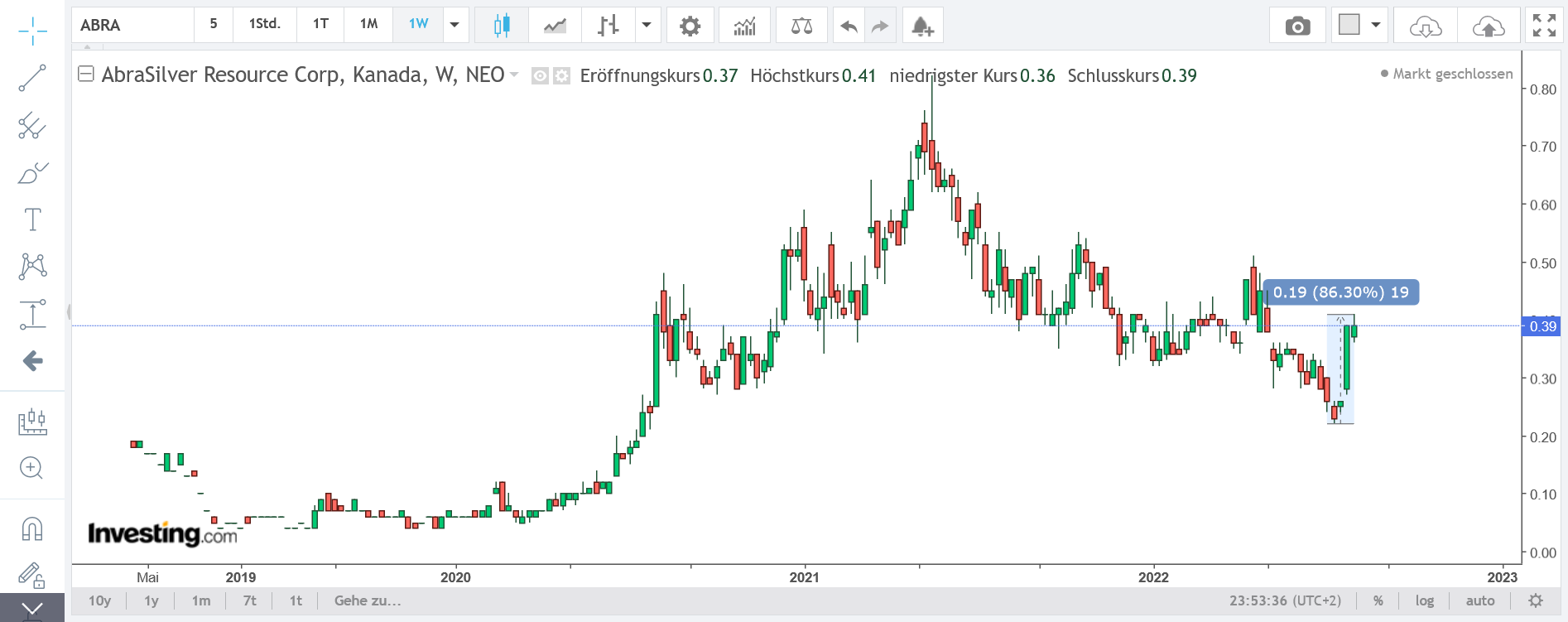Toggle lock all drawing tools
The image size is (1568, 622).
[x=32, y=575]
